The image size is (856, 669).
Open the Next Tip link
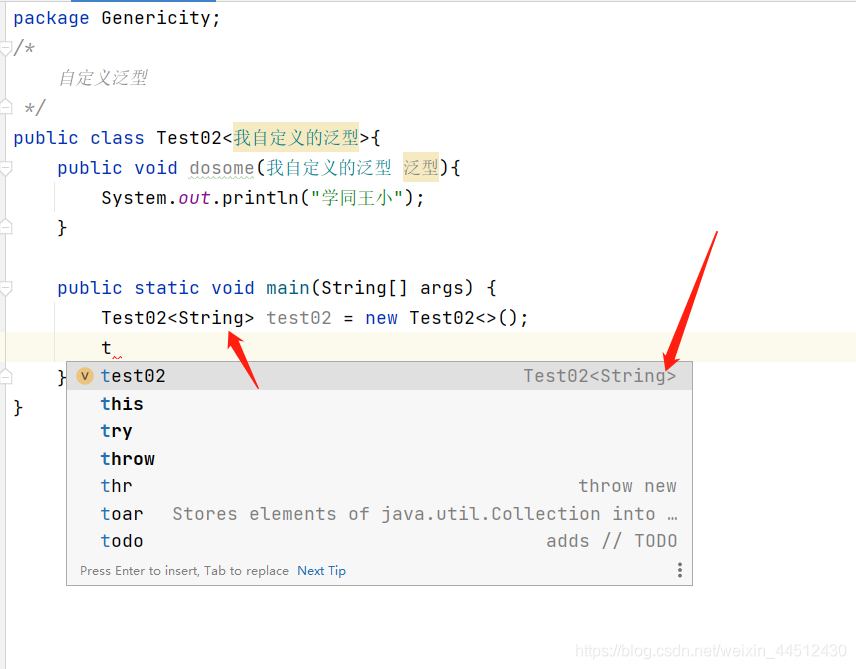321,571
